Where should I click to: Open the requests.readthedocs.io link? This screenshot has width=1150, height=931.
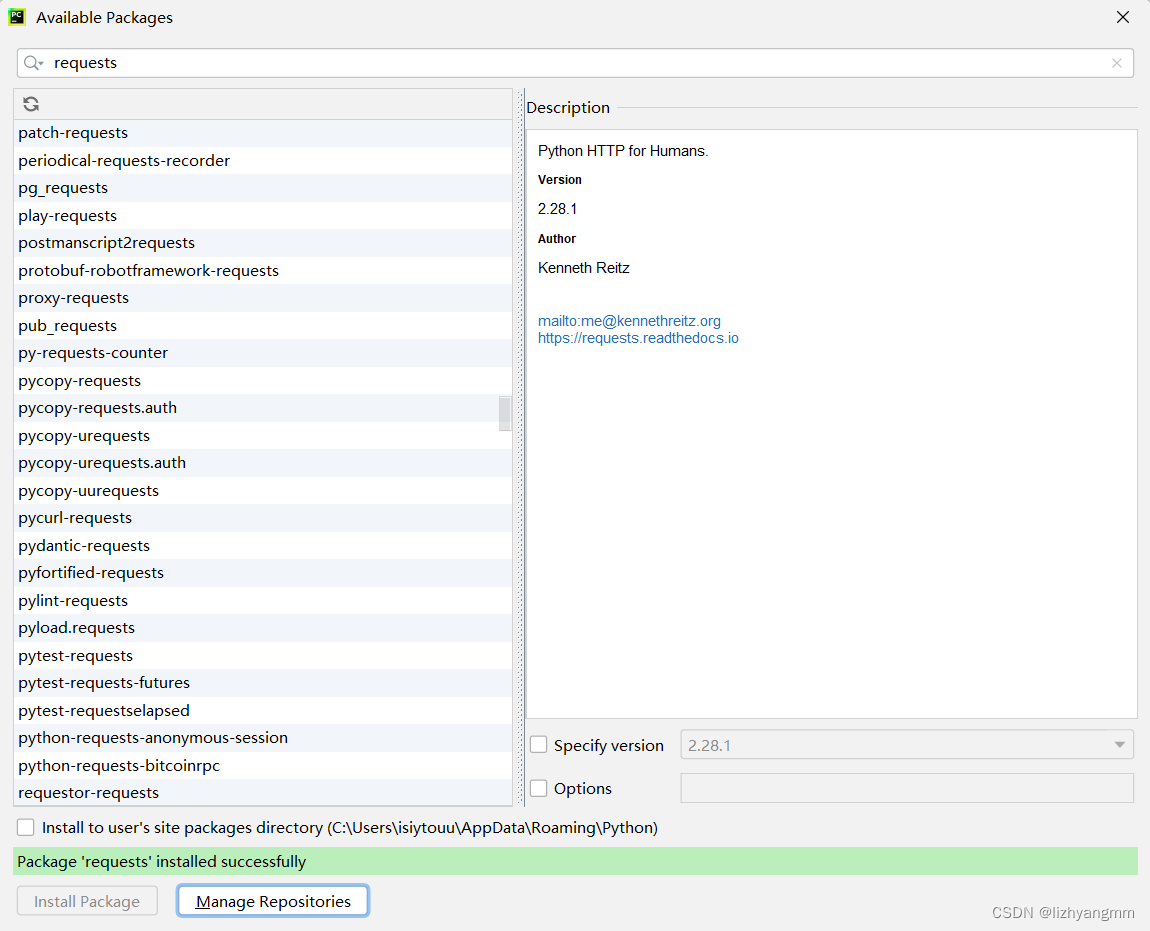coord(638,338)
